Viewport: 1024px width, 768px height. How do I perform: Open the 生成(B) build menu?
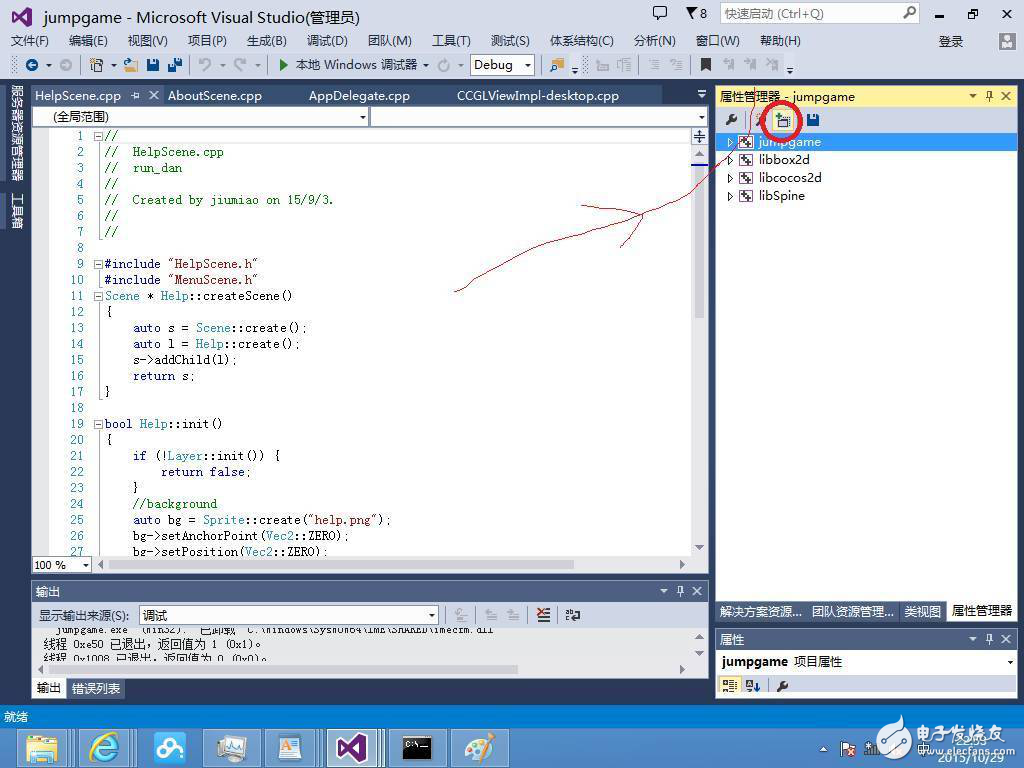click(x=266, y=41)
